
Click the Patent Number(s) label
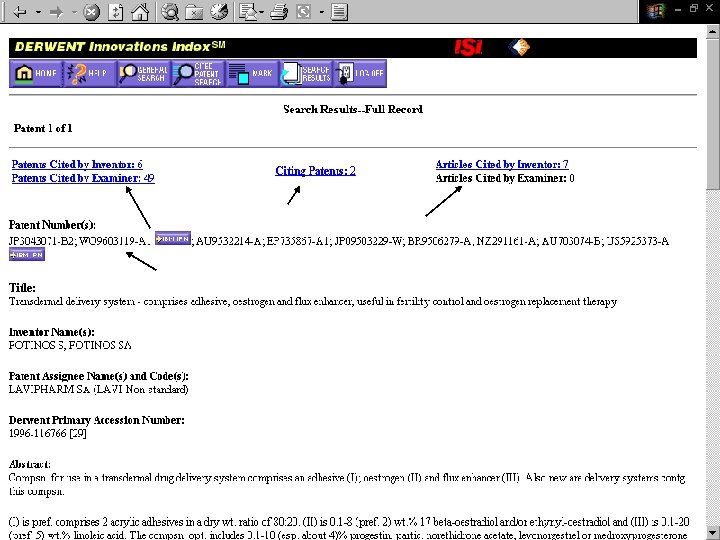click(52, 225)
